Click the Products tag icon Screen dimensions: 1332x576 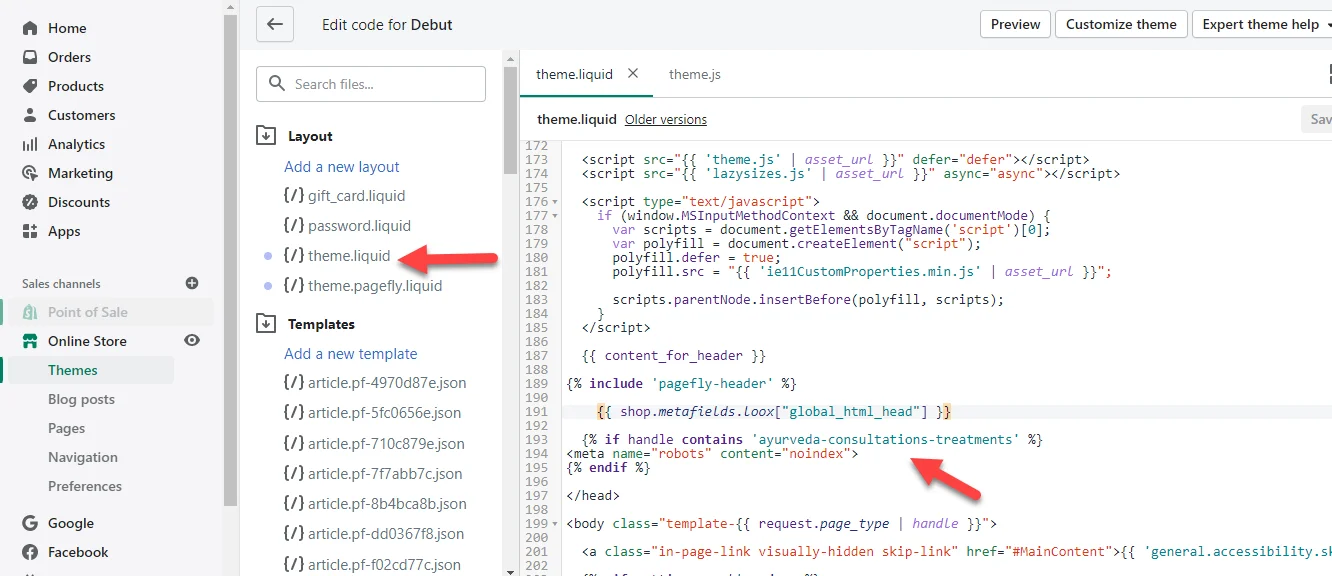(x=30, y=86)
